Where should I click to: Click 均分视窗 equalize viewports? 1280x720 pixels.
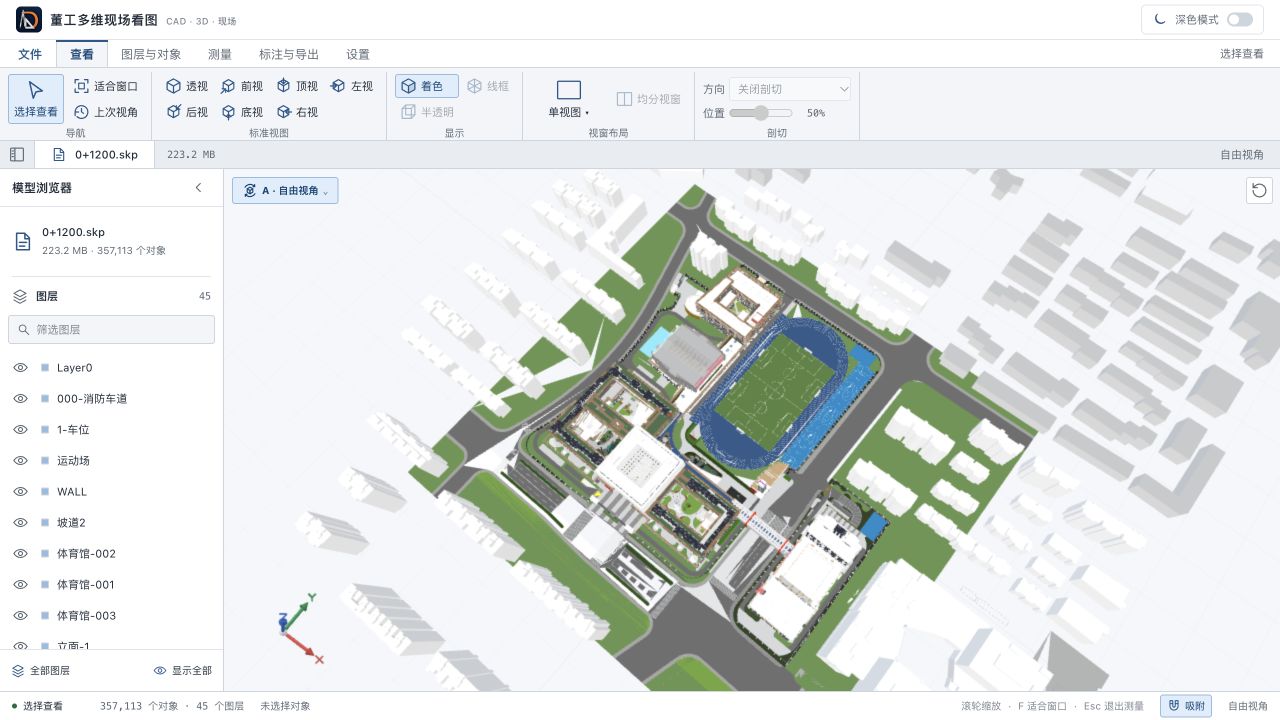[648, 99]
